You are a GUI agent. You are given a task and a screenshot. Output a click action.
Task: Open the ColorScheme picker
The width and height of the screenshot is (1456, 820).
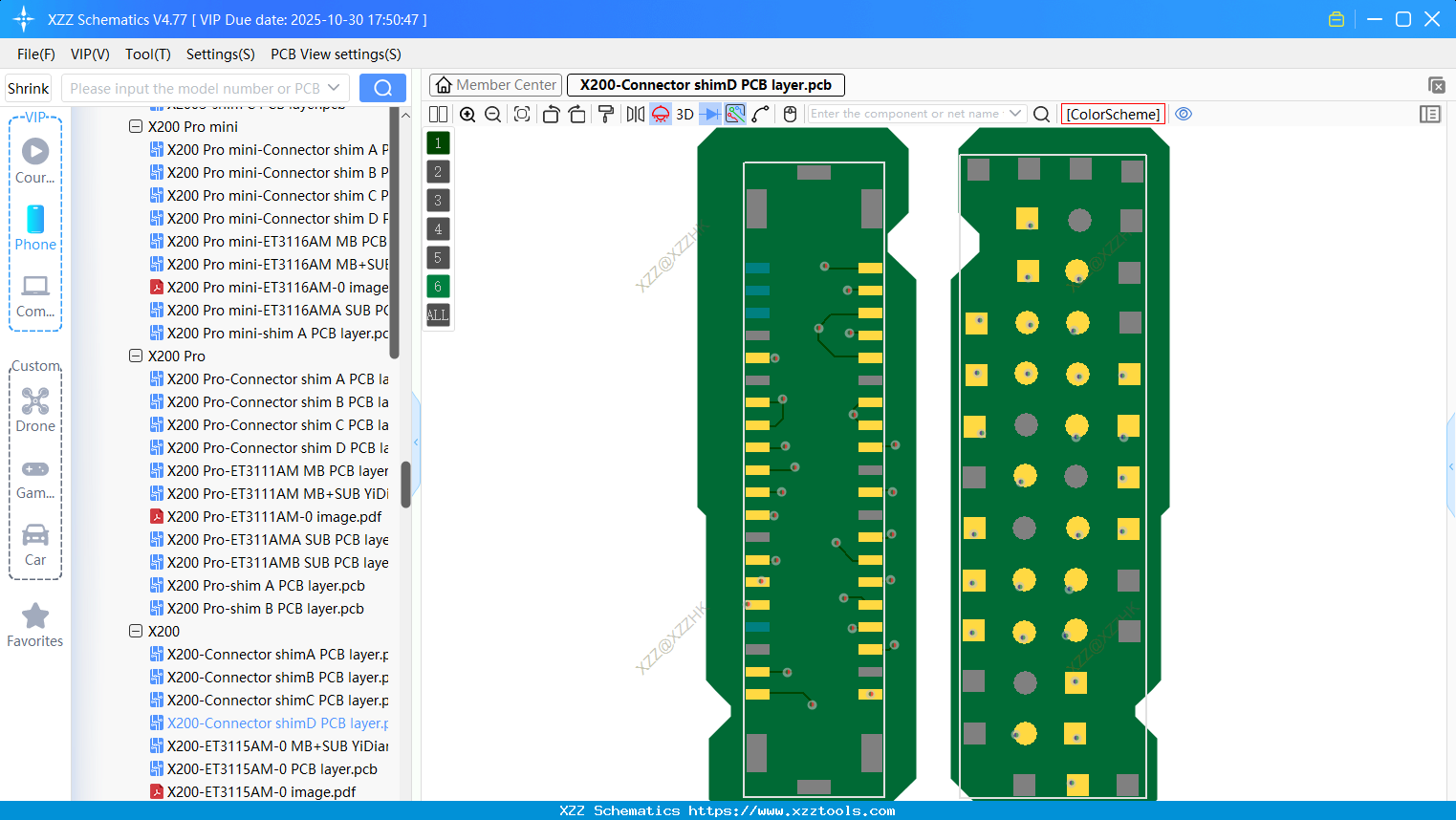1112,114
